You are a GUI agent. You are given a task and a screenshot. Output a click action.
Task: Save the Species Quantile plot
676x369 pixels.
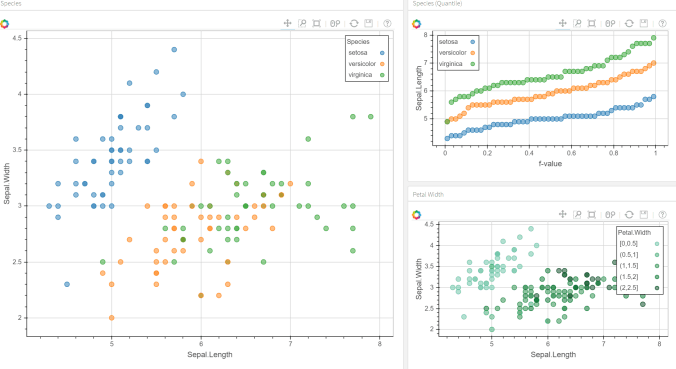pyautogui.click(x=644, y=23)
